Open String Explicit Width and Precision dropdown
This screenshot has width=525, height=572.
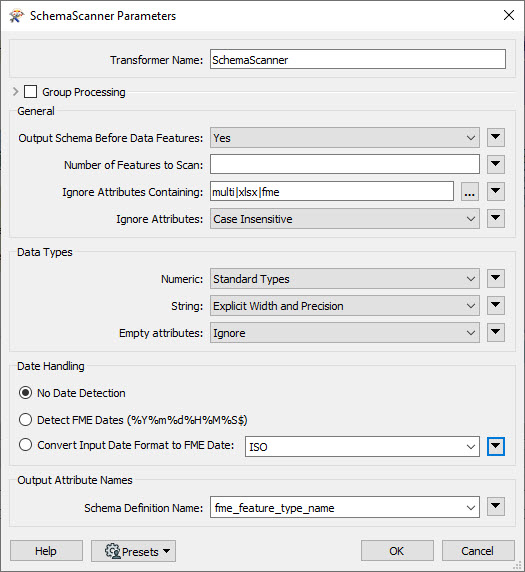click(345, 306)
